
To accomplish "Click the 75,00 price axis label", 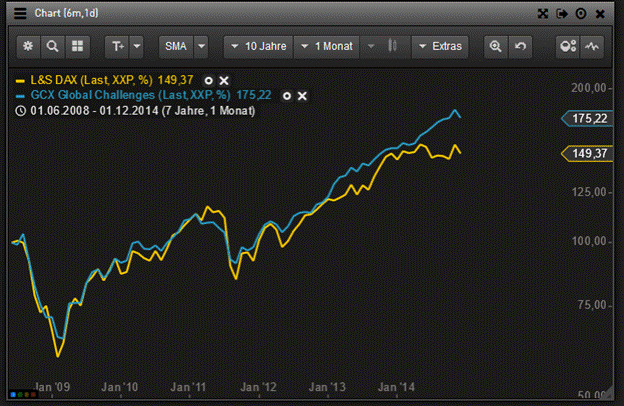I will [x=592, y=305].
